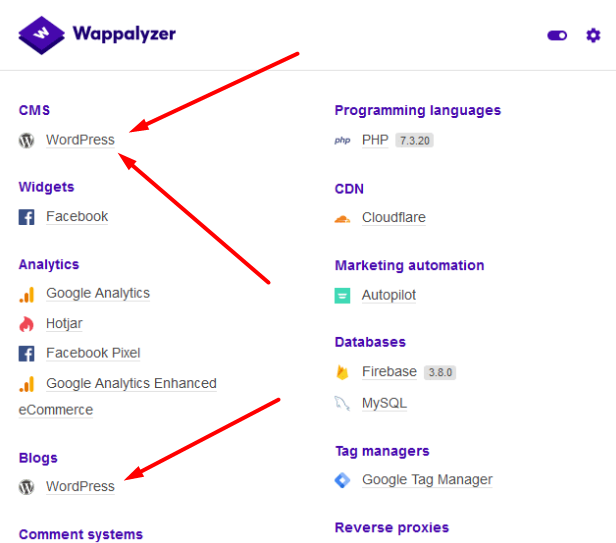The height and width of the screenshot is (543, 616).
Task: Click the Facebook icon under Widgets
Action: tap(26, 217)
